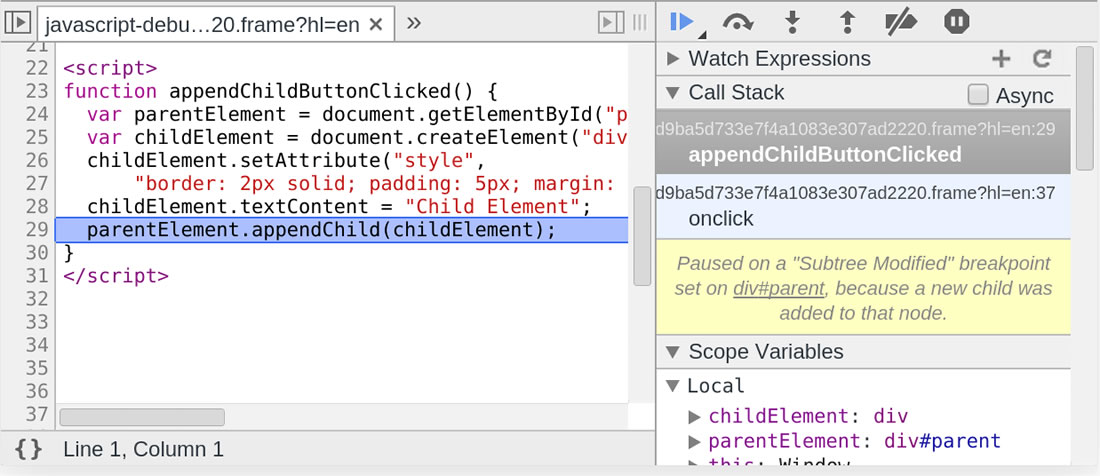Step into next function call
The height and width of the screenshot is (476, 1100).
792,21
